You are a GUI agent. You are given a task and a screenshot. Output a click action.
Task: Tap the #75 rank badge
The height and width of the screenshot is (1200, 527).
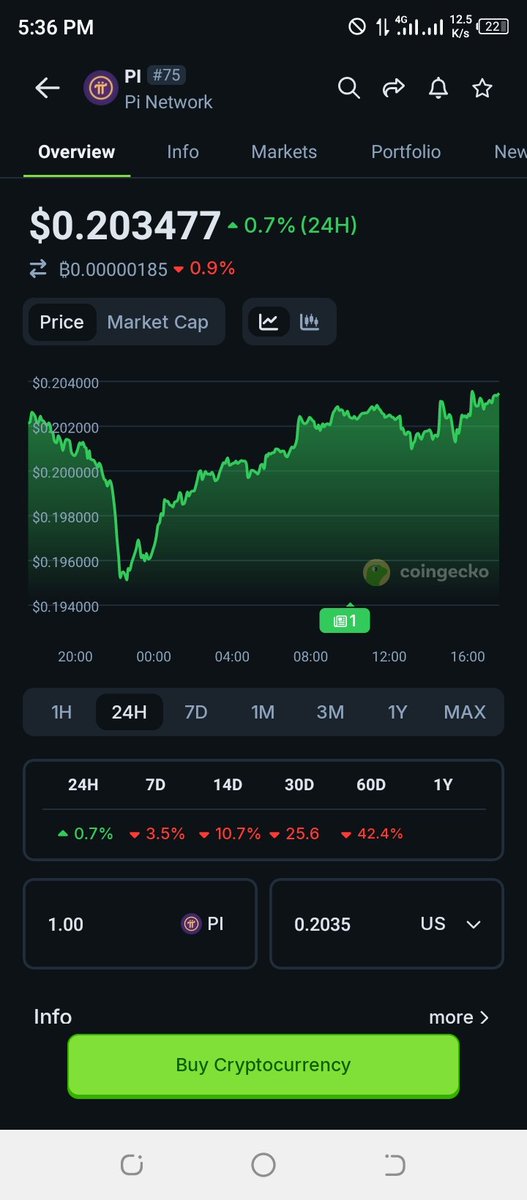click(166, 75)
